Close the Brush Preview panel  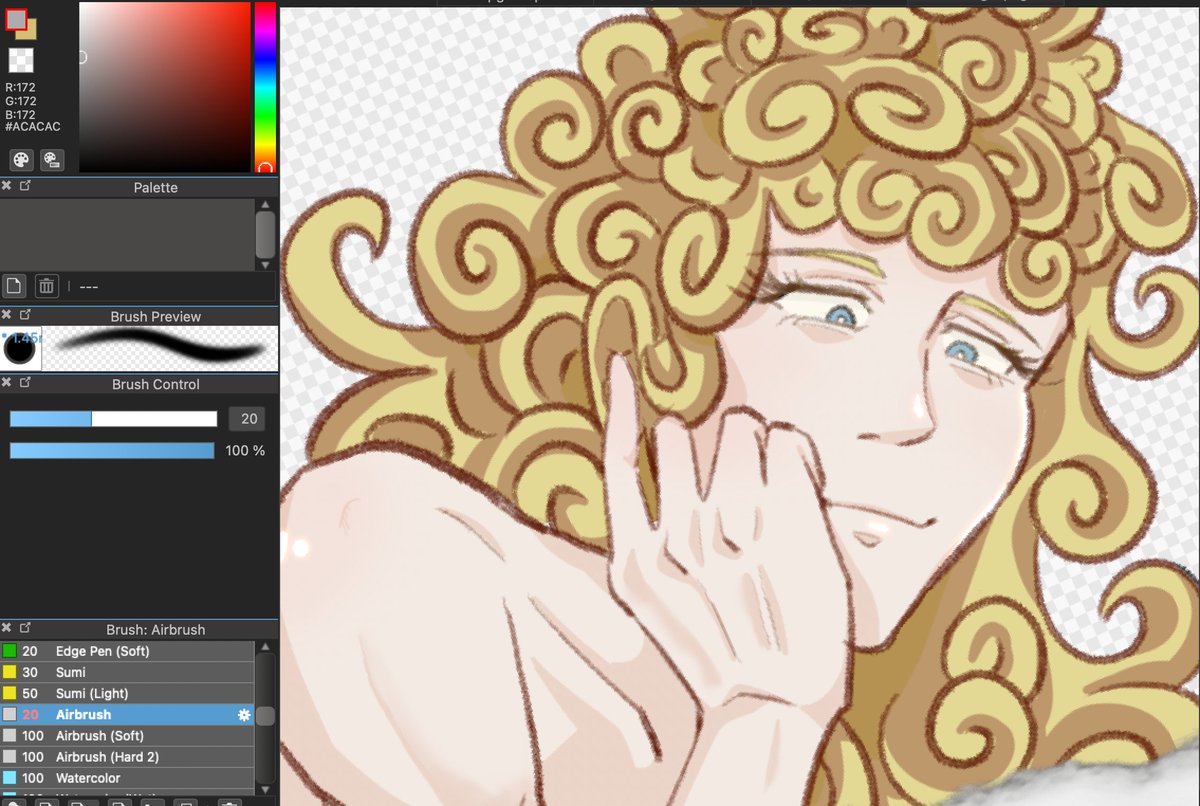click(7, 315)
